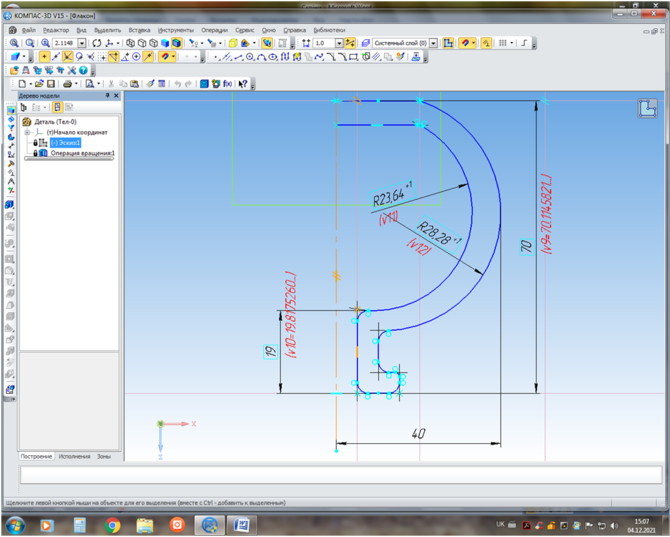Image resolution: width=670 pixels, height=537 pixels.
Task: Pin the Дерево модели panel
Action: (x=108, y=96)
